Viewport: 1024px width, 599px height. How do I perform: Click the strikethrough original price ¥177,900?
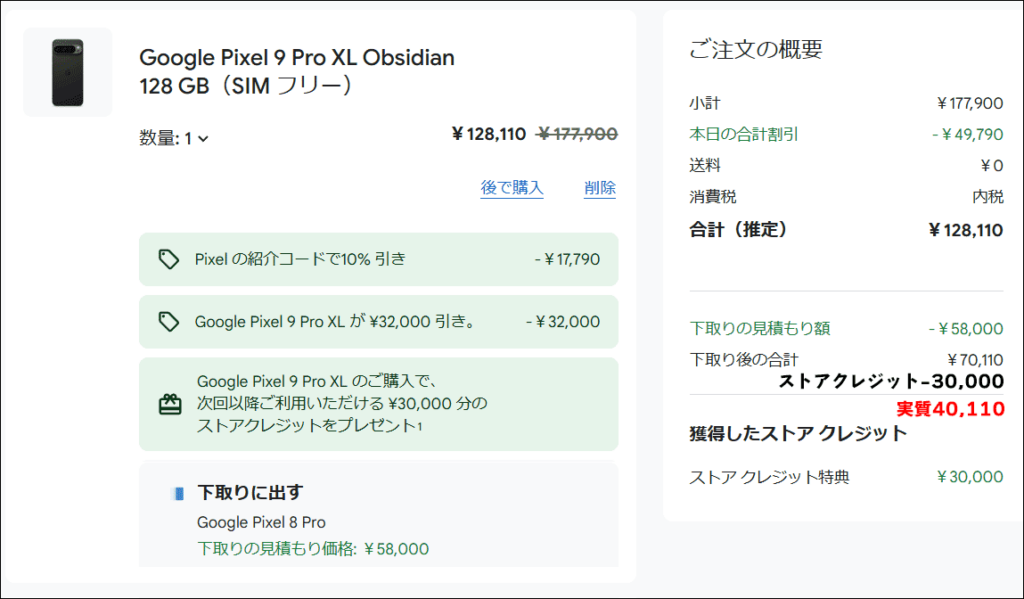coord(577,134)
